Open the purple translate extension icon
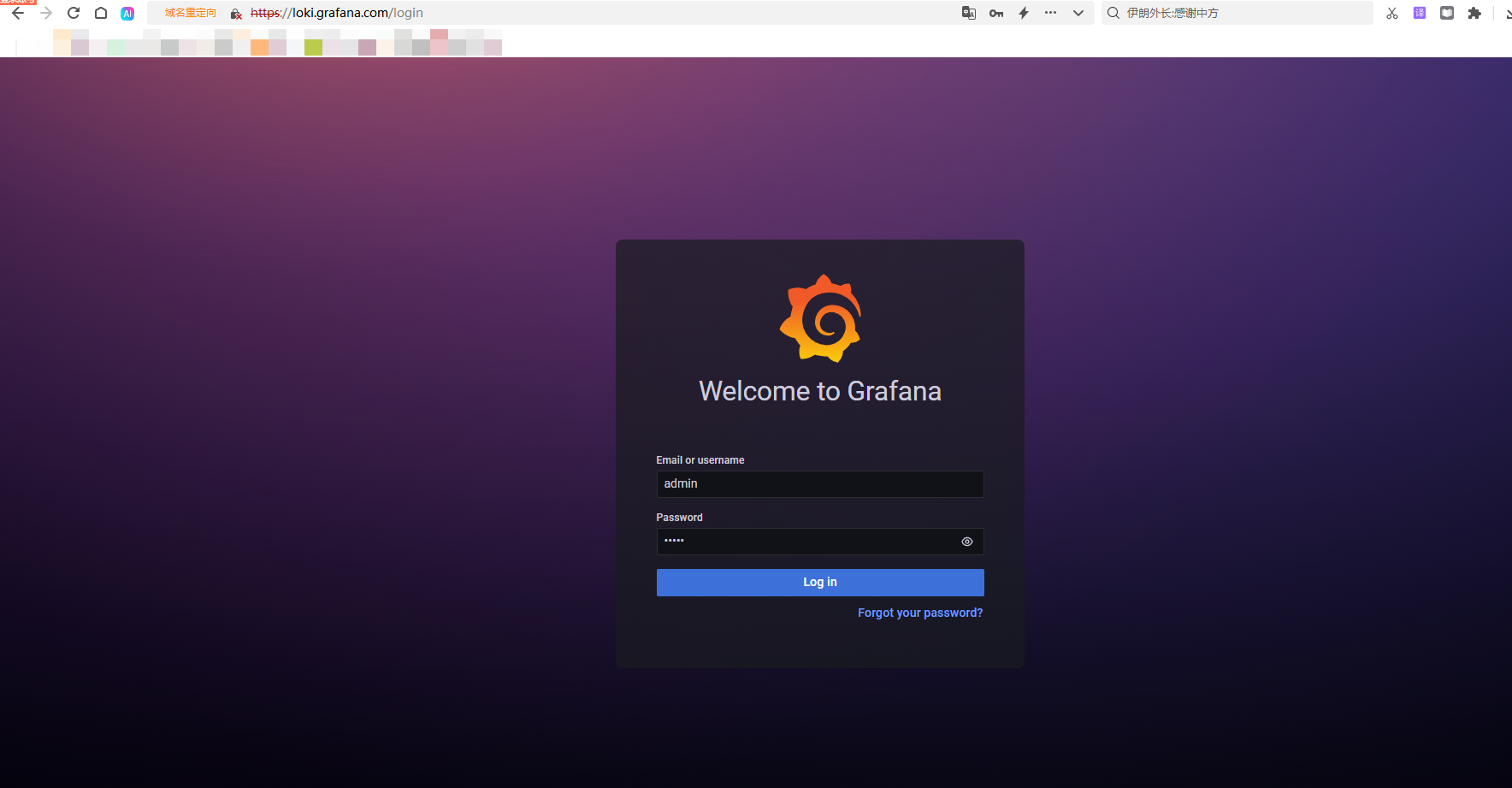 [x=1420, y=13]
